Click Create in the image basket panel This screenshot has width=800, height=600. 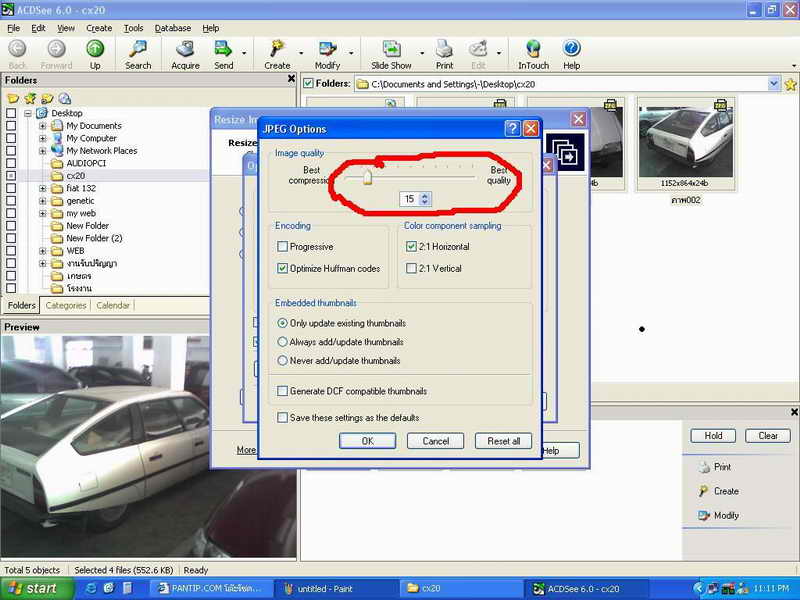pyautogui.click(x=719, y=491)
